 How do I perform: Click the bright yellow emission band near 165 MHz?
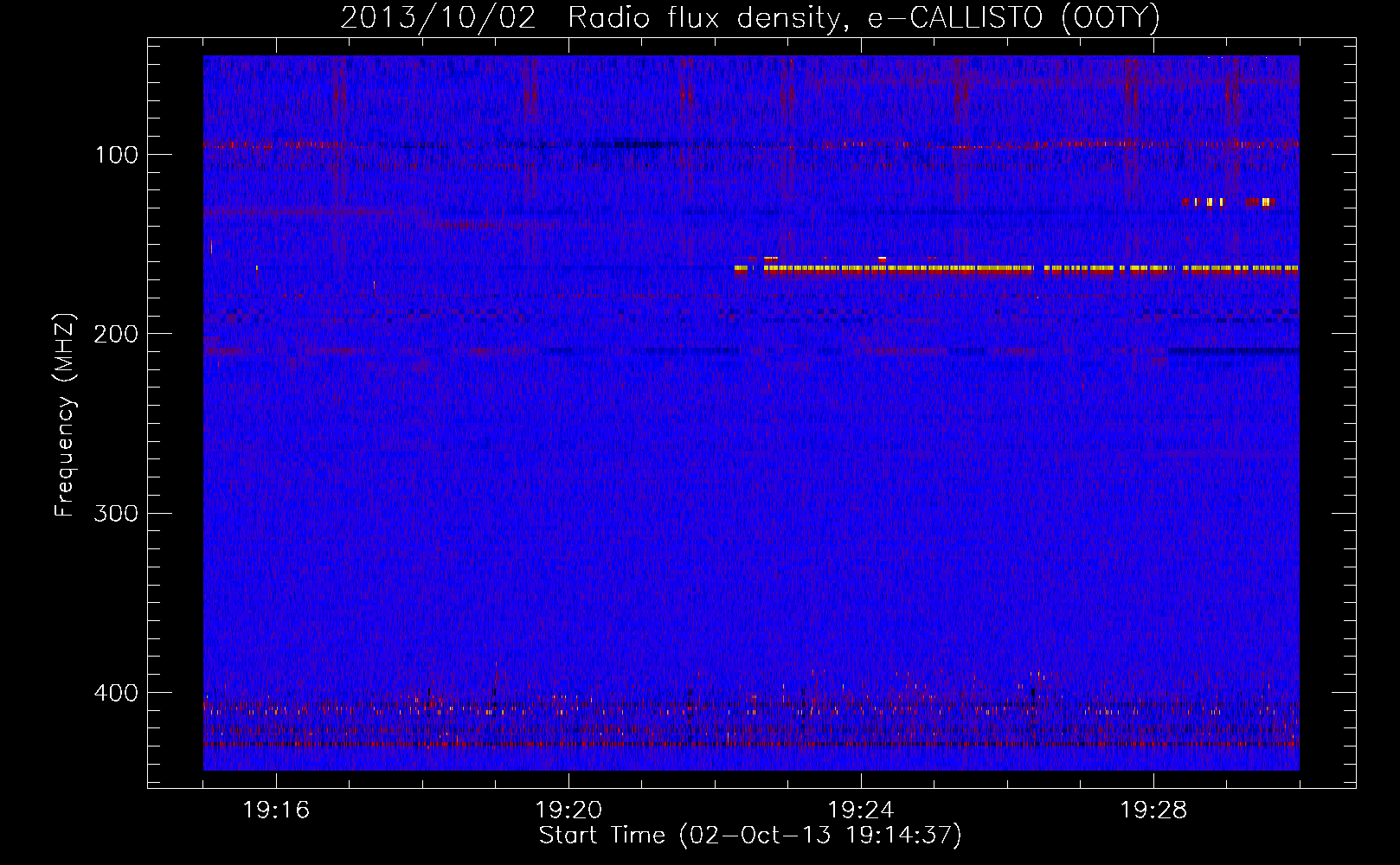click(x=1016, y=269)
